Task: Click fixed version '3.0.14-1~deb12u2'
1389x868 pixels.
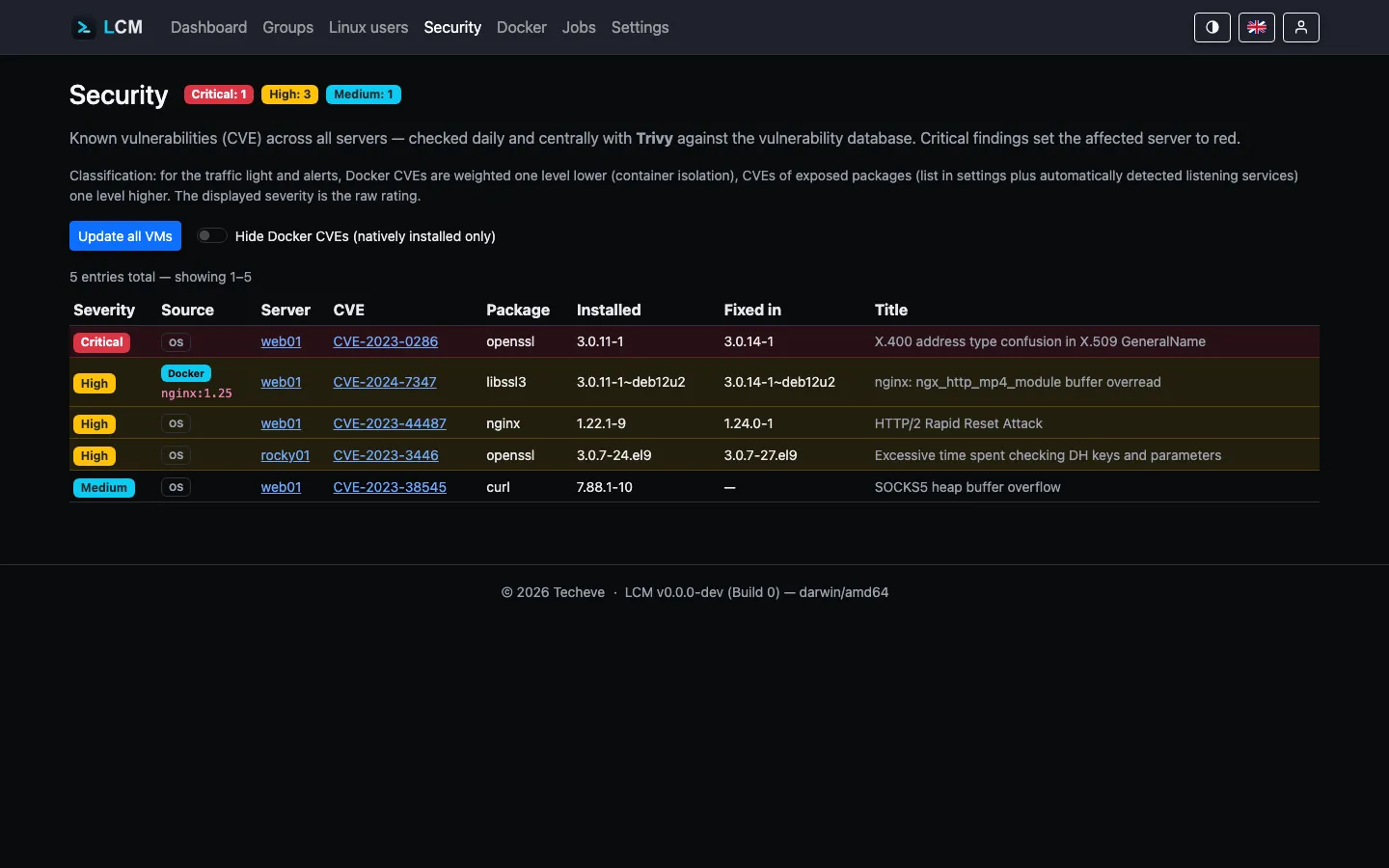Action: [779, 382]
